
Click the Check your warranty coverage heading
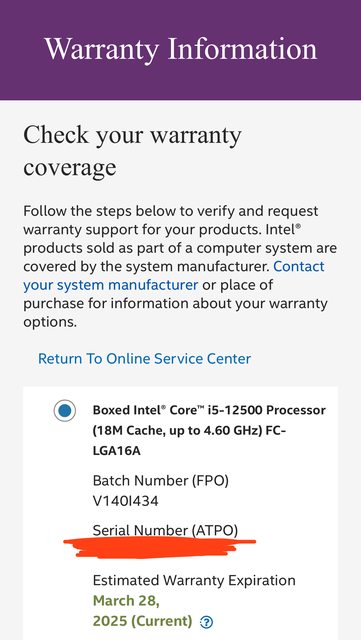click(132, 151)
